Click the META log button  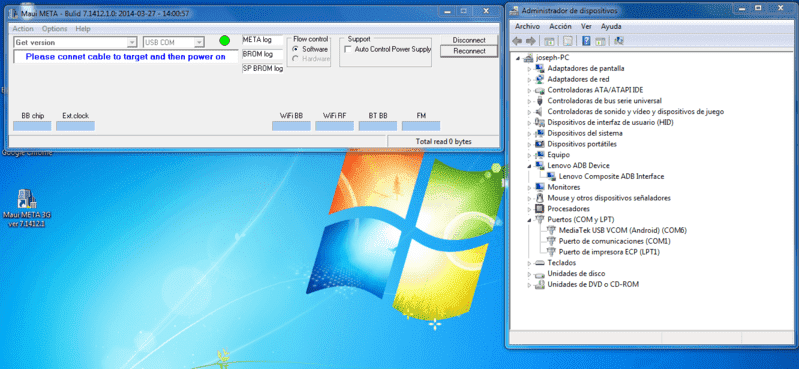262,40
